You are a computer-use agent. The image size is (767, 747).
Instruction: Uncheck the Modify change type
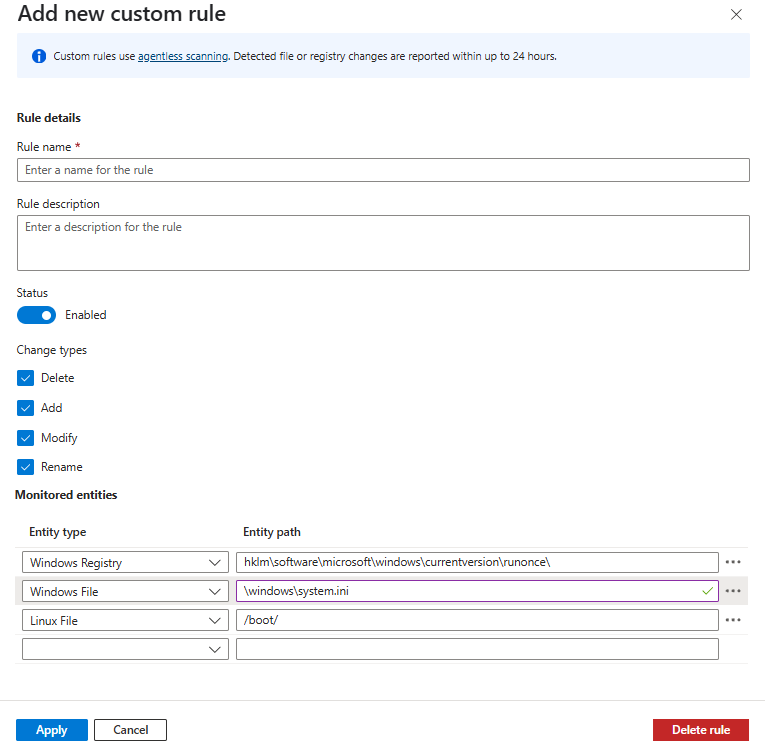point(26,438)
